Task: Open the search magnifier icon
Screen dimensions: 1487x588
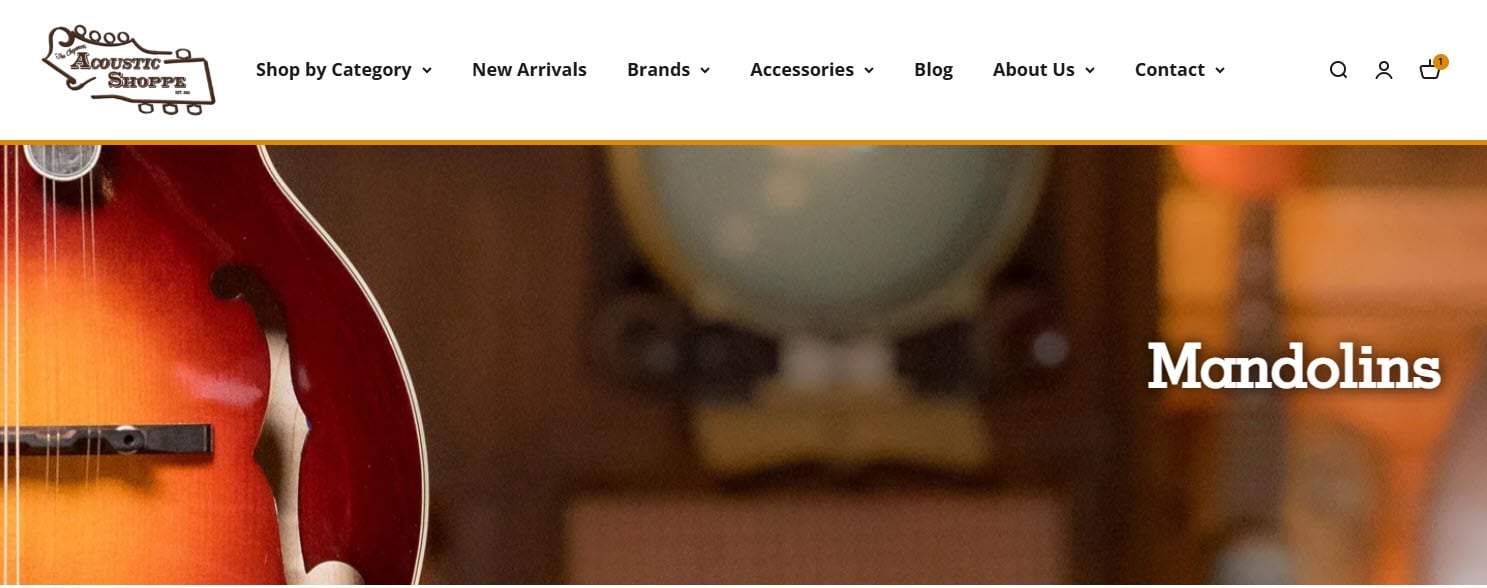Action: 1338,70
